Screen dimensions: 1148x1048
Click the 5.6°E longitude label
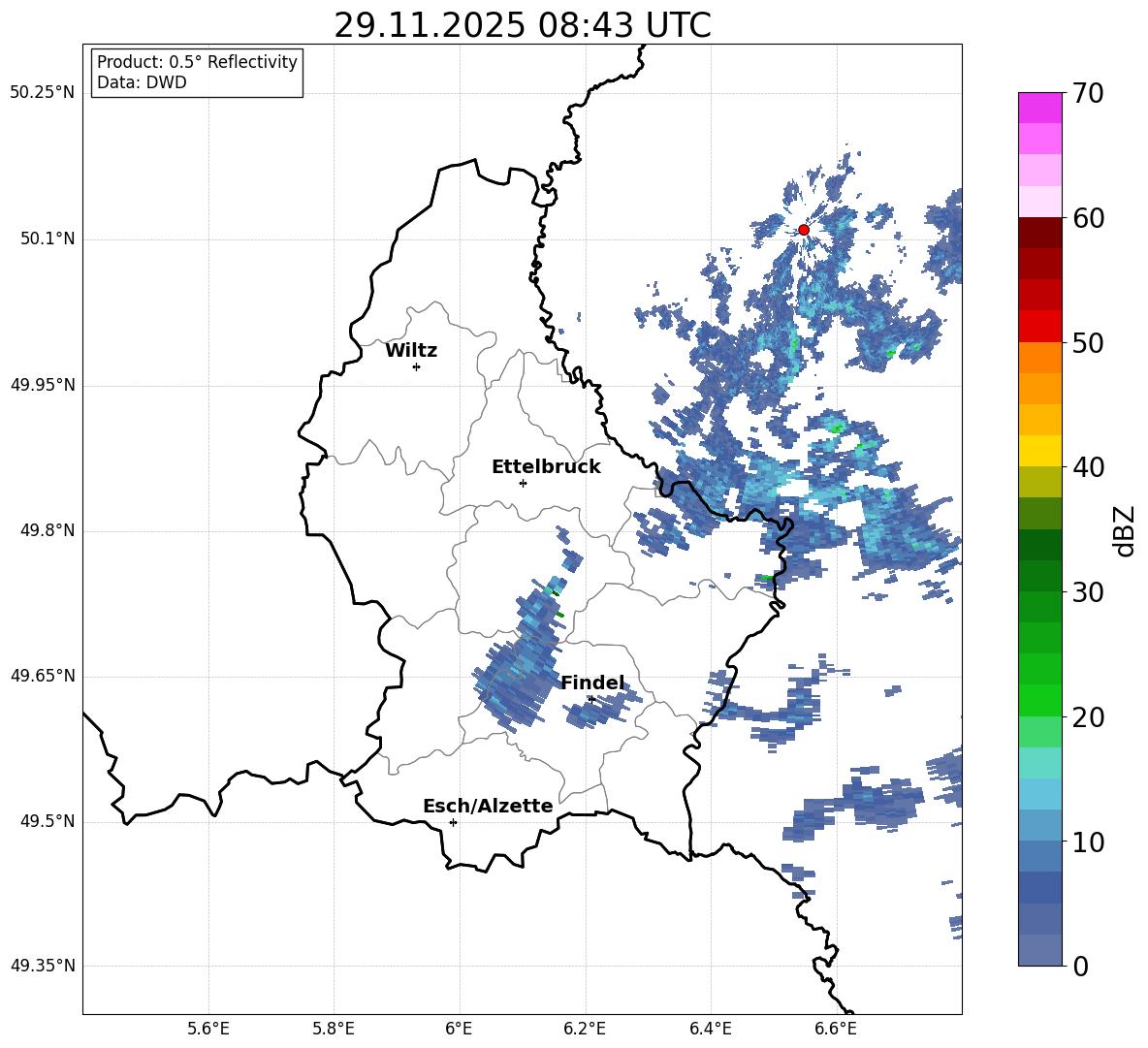point(208,1029)
